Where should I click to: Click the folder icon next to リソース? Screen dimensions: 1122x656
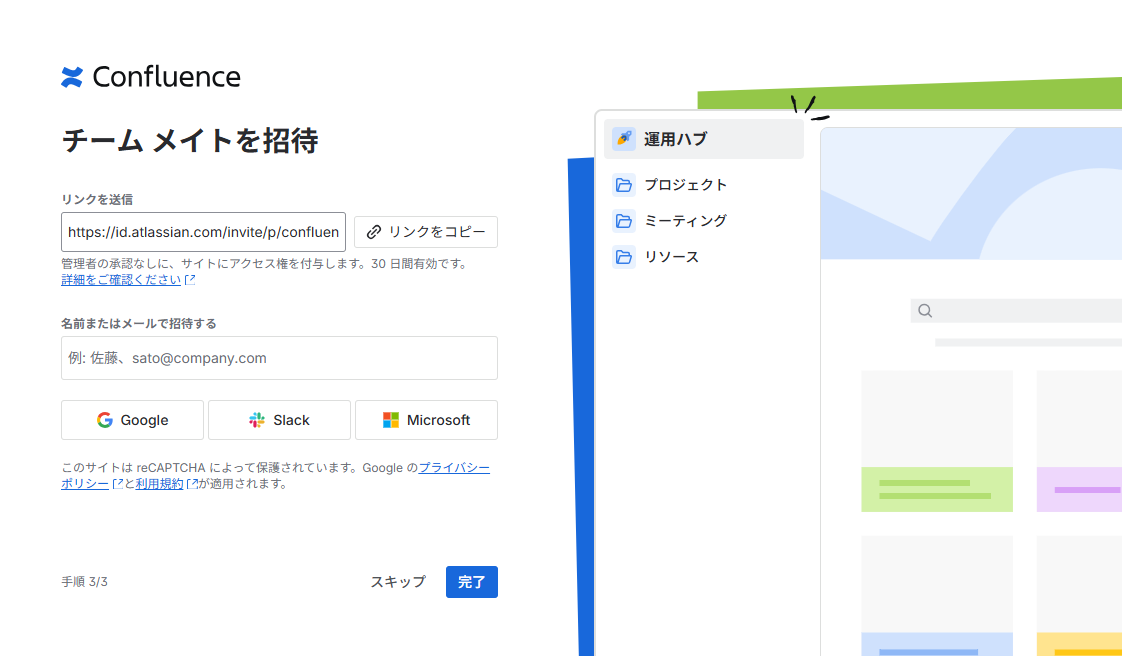coord(624,257)
